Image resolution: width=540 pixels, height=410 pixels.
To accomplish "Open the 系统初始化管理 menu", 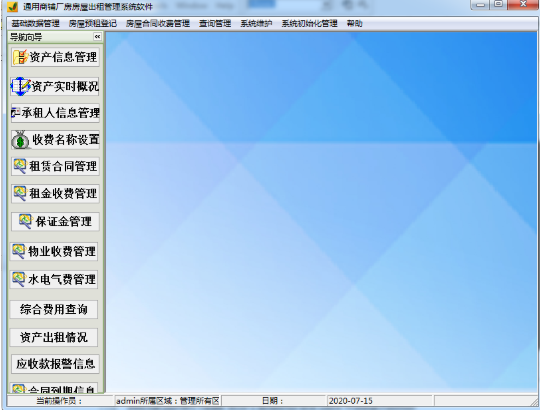I will pos(309,23).
